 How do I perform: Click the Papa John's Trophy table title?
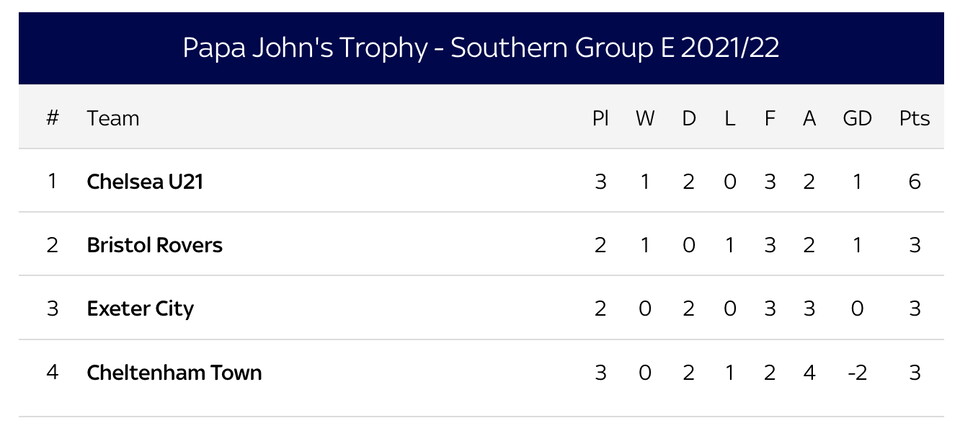click(x=481, y=48)
